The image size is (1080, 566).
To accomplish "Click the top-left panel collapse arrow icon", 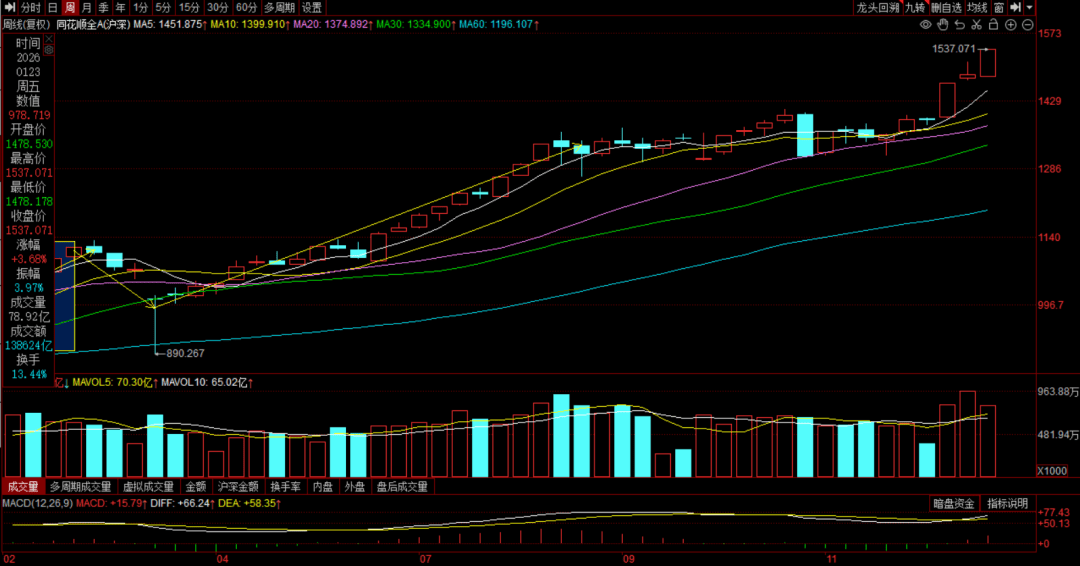I will (8, 7).
